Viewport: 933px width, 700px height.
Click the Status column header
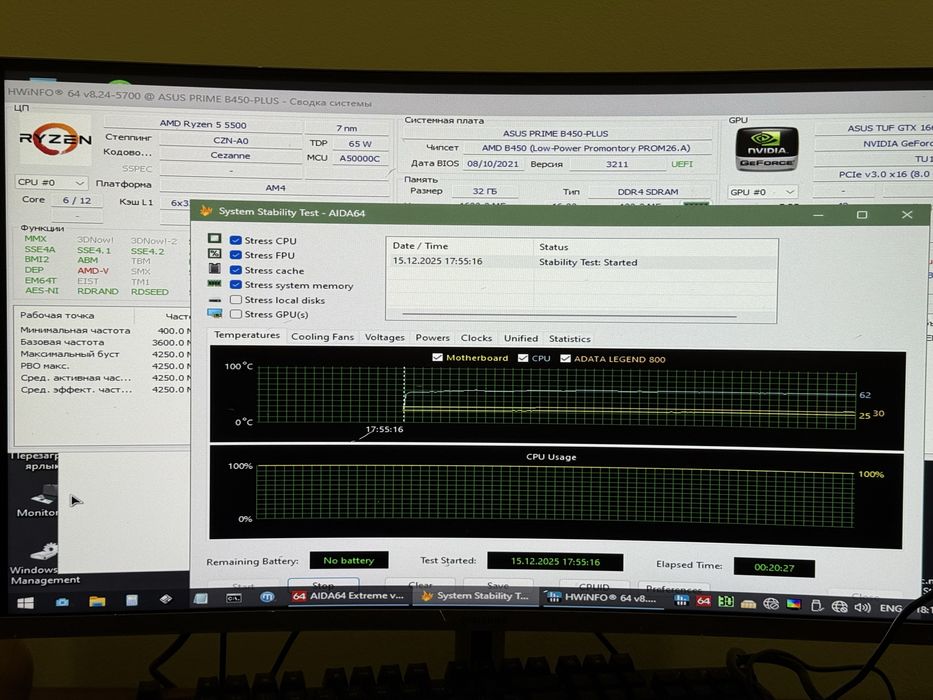click(x=655, y=246)
